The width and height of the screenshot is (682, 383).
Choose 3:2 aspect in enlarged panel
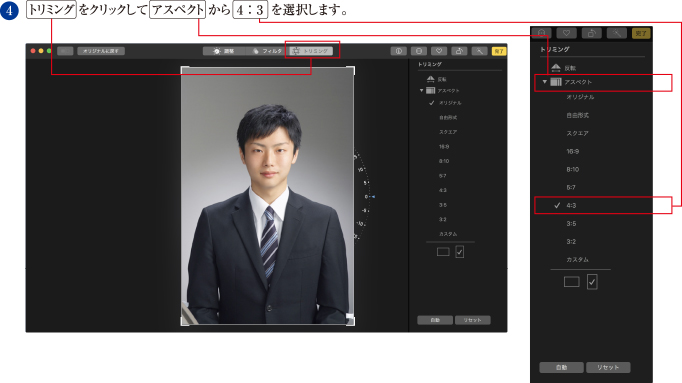pos(571,241)
